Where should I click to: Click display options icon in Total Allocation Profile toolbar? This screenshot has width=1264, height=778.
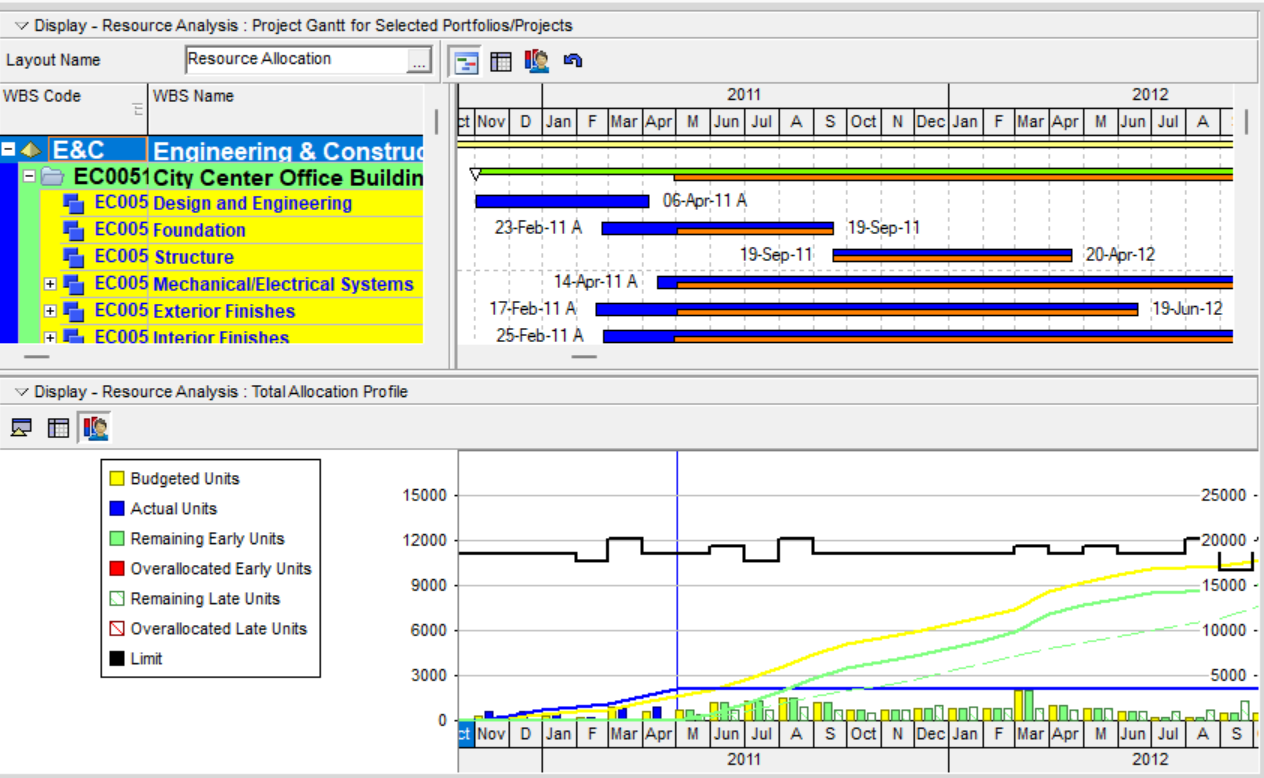pos(20,429)
